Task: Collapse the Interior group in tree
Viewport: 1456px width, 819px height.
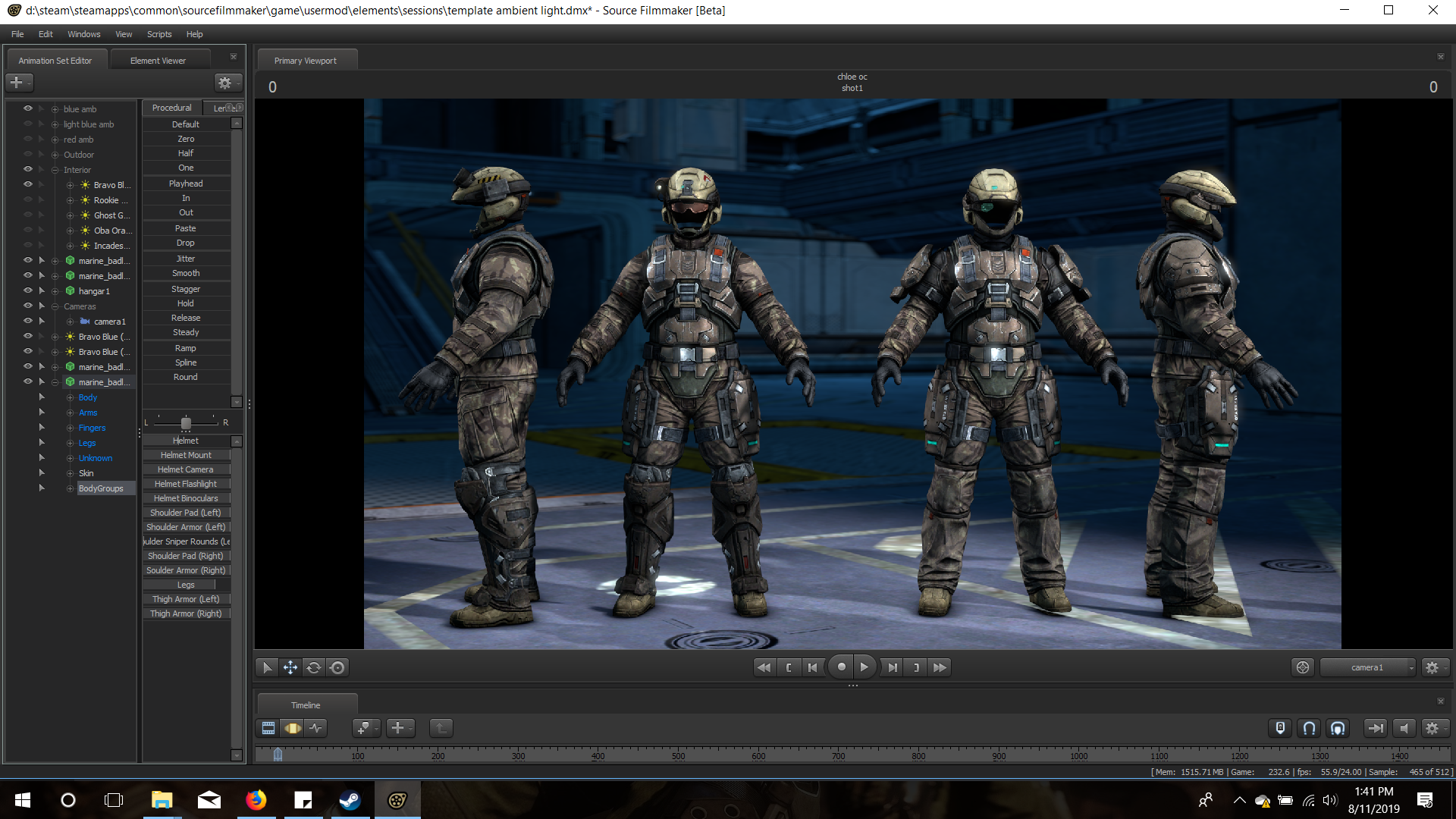Action: (x=55, y=170)
